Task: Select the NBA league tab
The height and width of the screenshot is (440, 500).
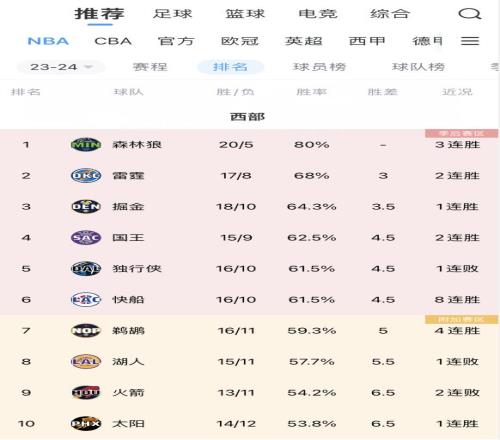Action: [x=48, y=41]
